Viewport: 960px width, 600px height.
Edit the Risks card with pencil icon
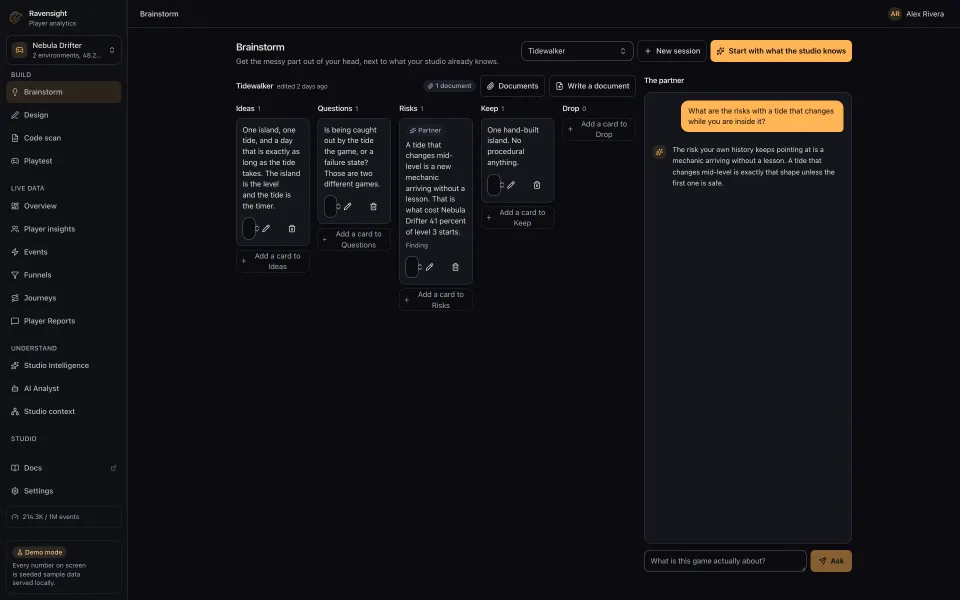point(429,267)
